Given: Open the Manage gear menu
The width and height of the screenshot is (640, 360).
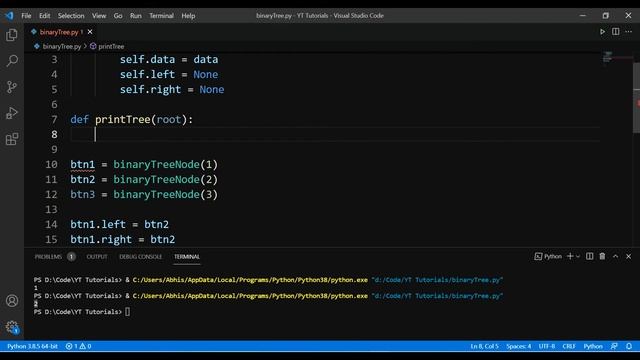Looking at the screenshot, I should [x=12, y=327].
